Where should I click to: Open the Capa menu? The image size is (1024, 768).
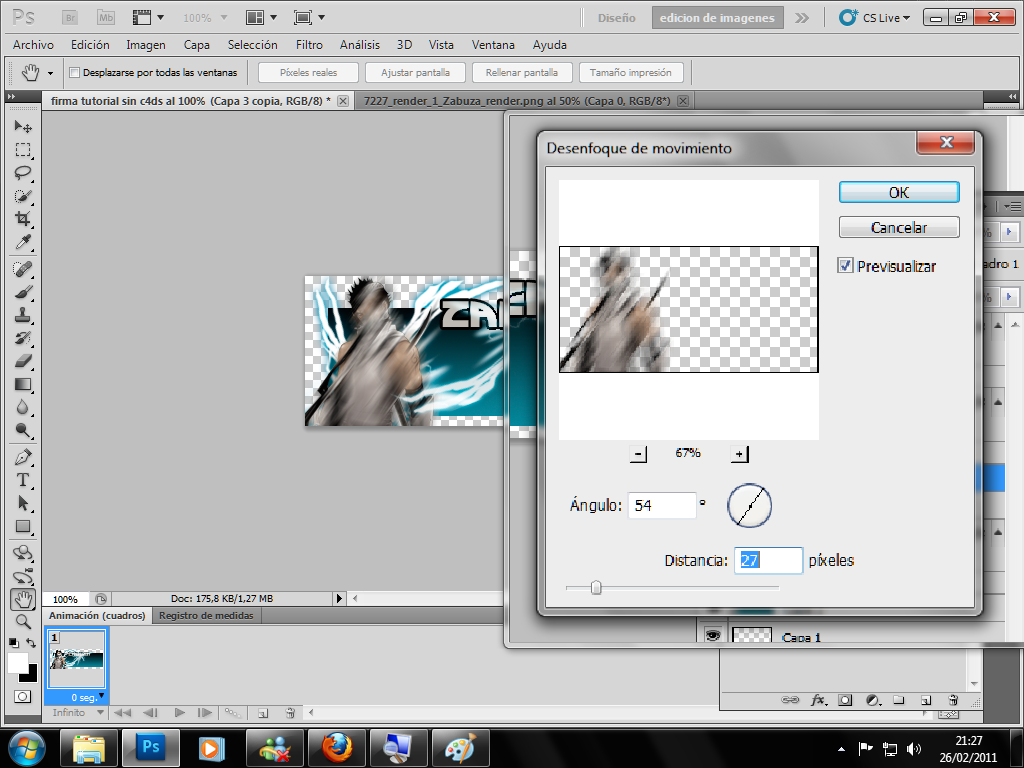coord(197,44)
